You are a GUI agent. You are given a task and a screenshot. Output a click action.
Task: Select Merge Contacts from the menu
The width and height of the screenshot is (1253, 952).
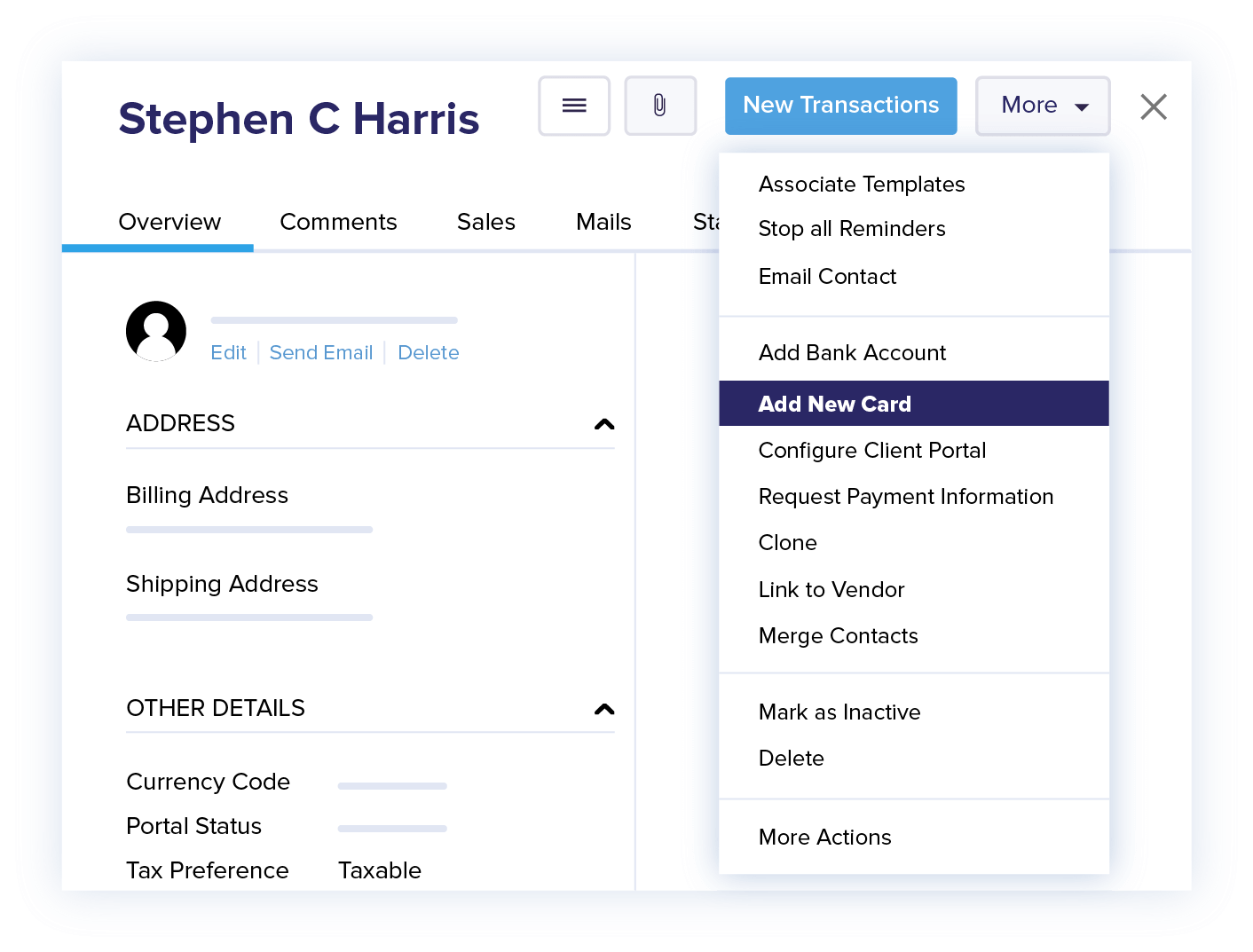tap(838, 635)
